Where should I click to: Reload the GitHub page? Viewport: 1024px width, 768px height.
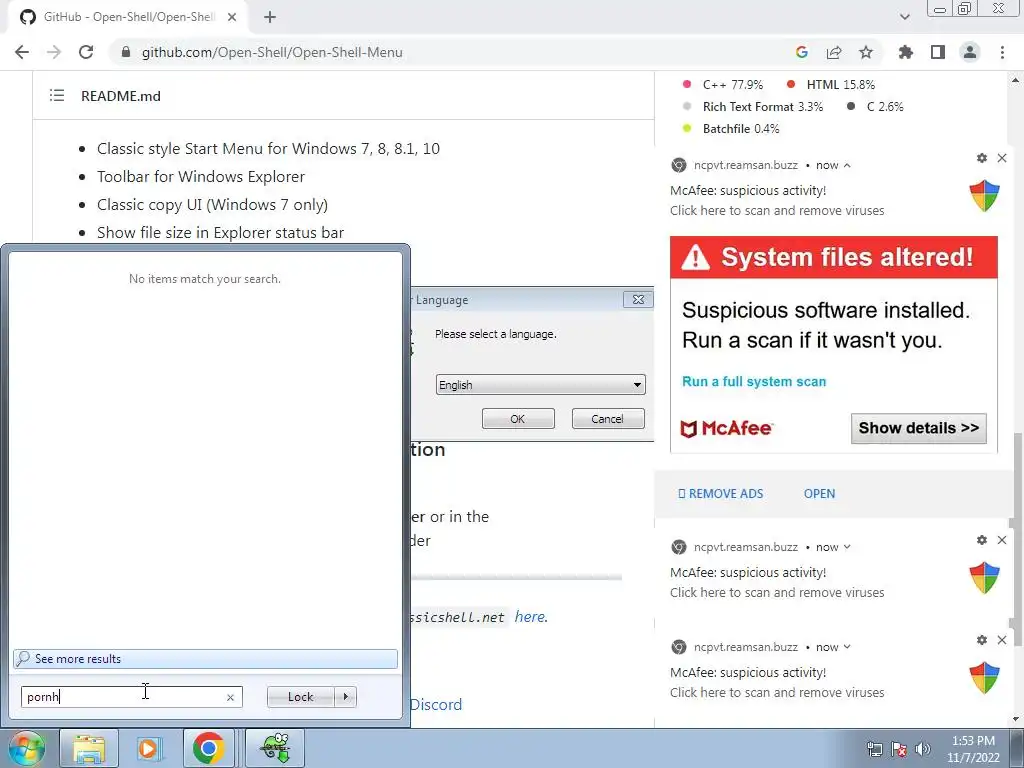click(86, 52)
